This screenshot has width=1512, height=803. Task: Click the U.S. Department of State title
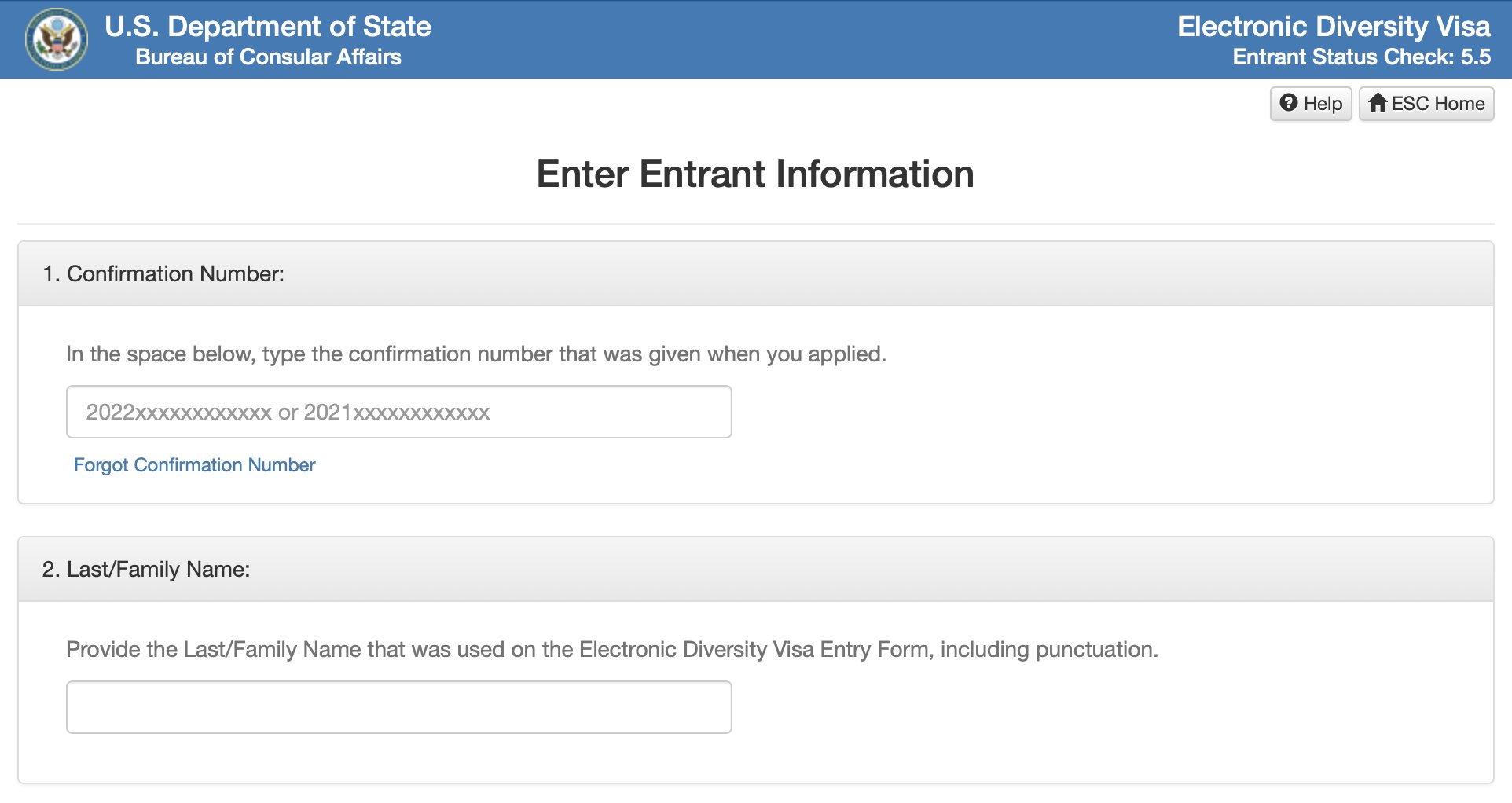click(268, 27)
